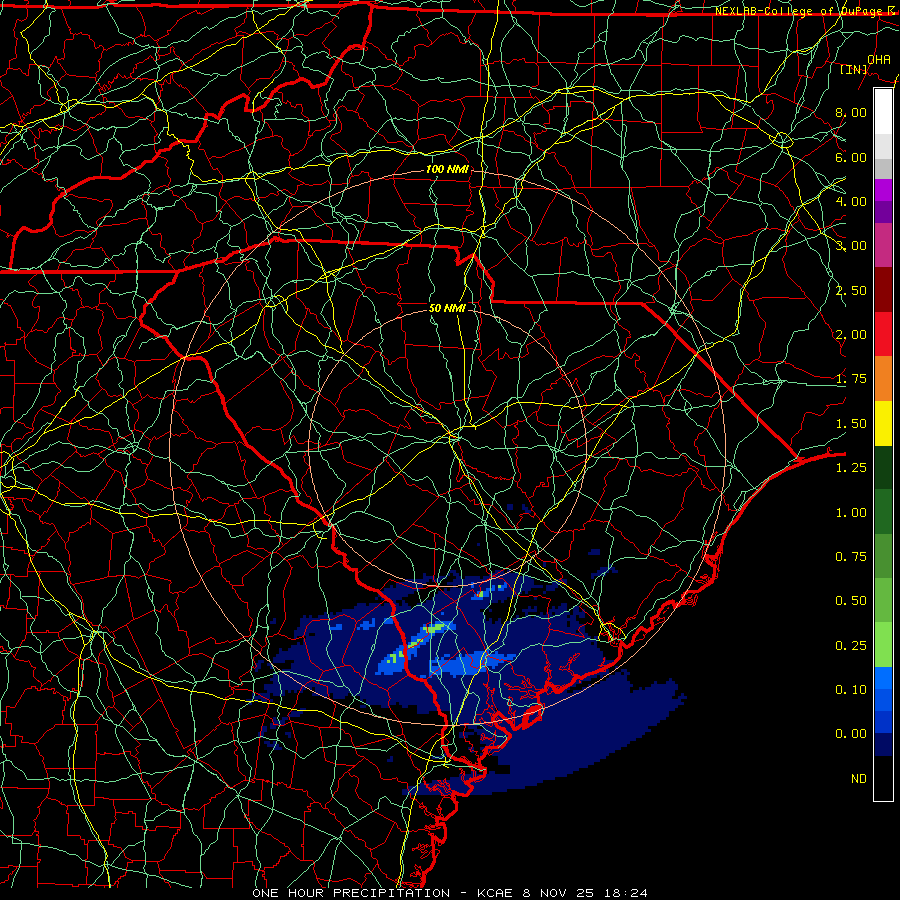The image size is (900, 900).
Task: Click the pink legend swatch beside 3.00
Action: coord(883,246)
